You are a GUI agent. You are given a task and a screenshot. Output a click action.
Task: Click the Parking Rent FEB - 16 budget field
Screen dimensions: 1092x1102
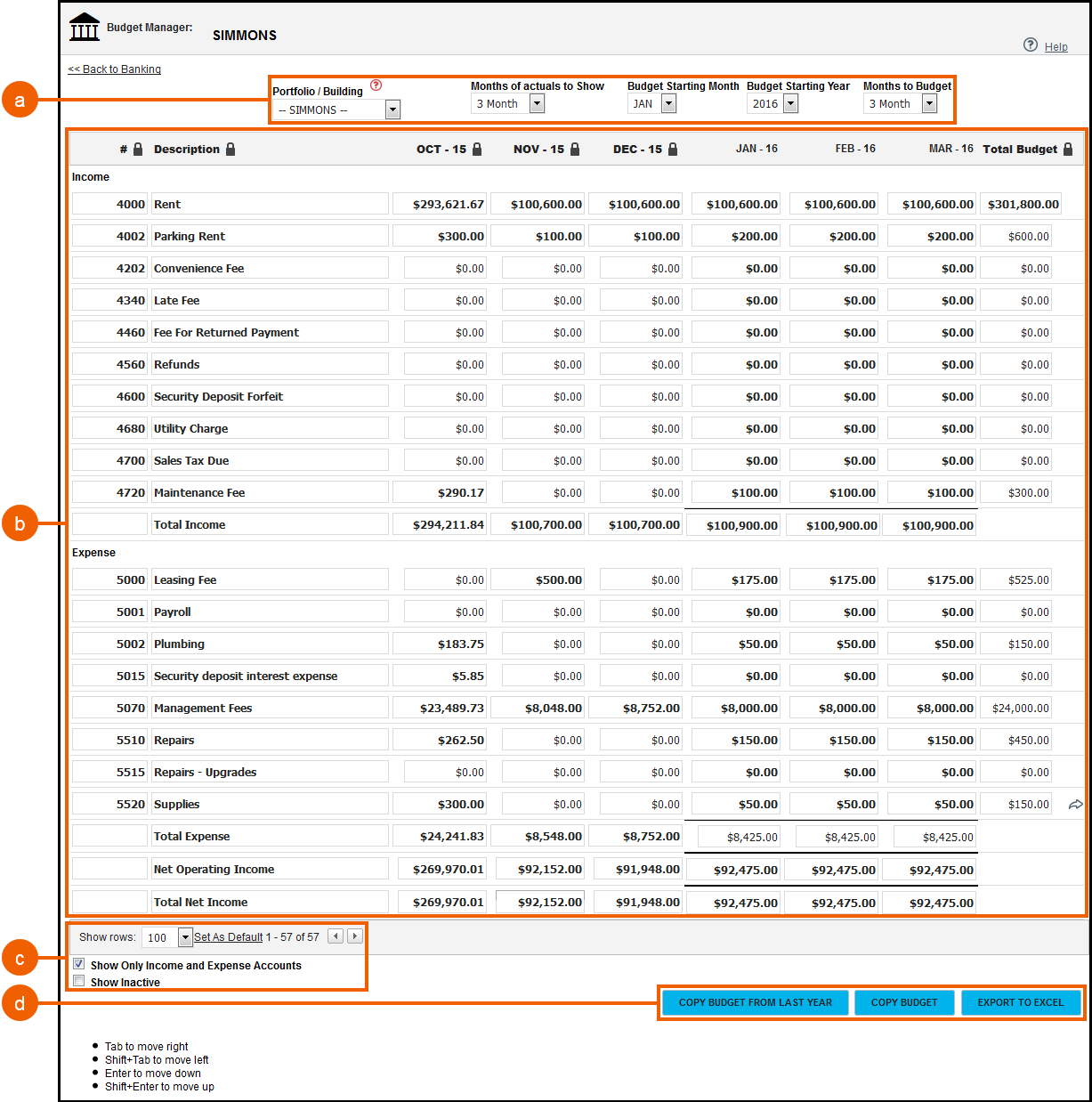(x=834, y=237)
